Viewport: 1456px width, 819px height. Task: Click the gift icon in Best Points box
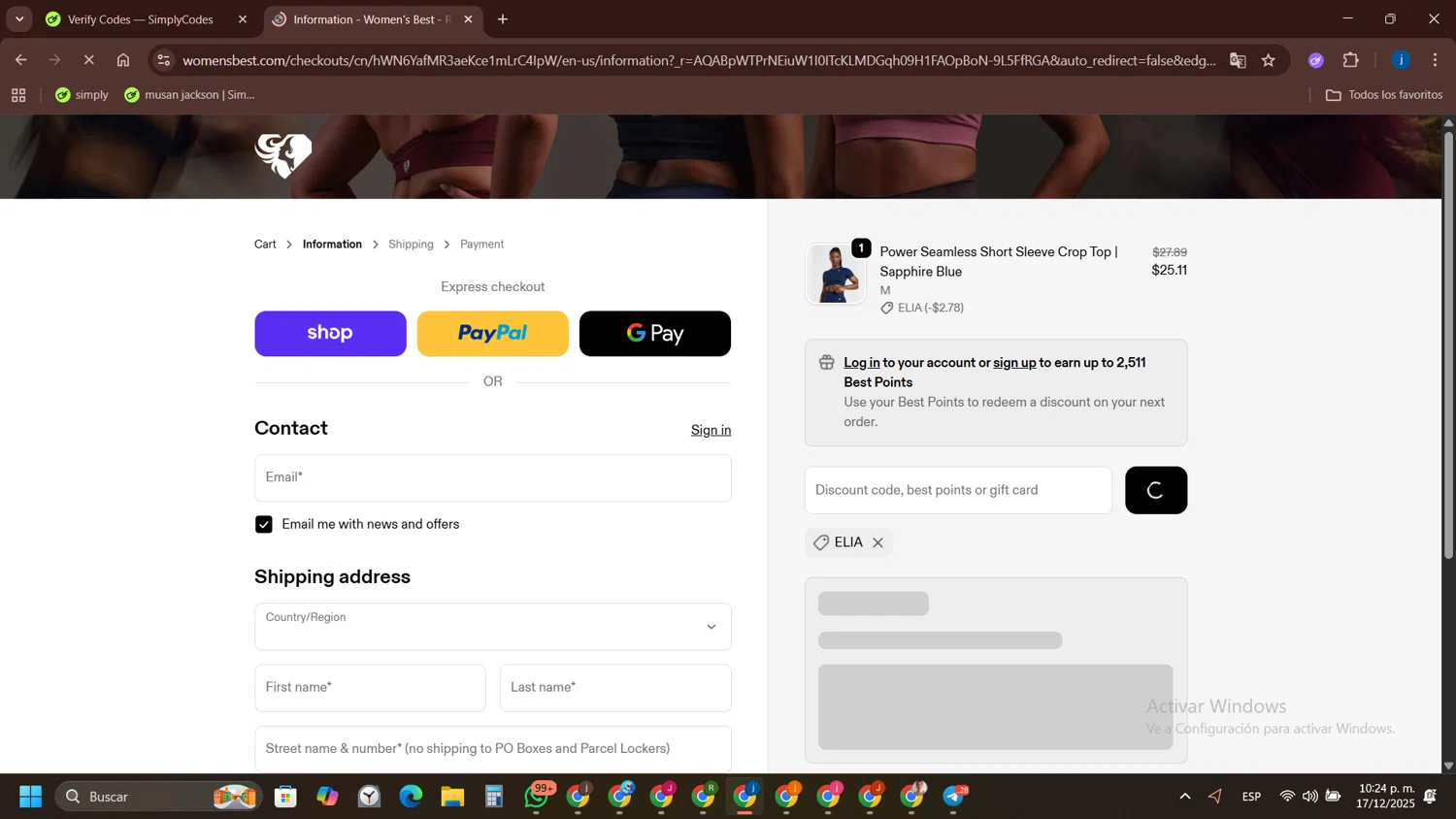pyautogui.click(x=827, y=363)
